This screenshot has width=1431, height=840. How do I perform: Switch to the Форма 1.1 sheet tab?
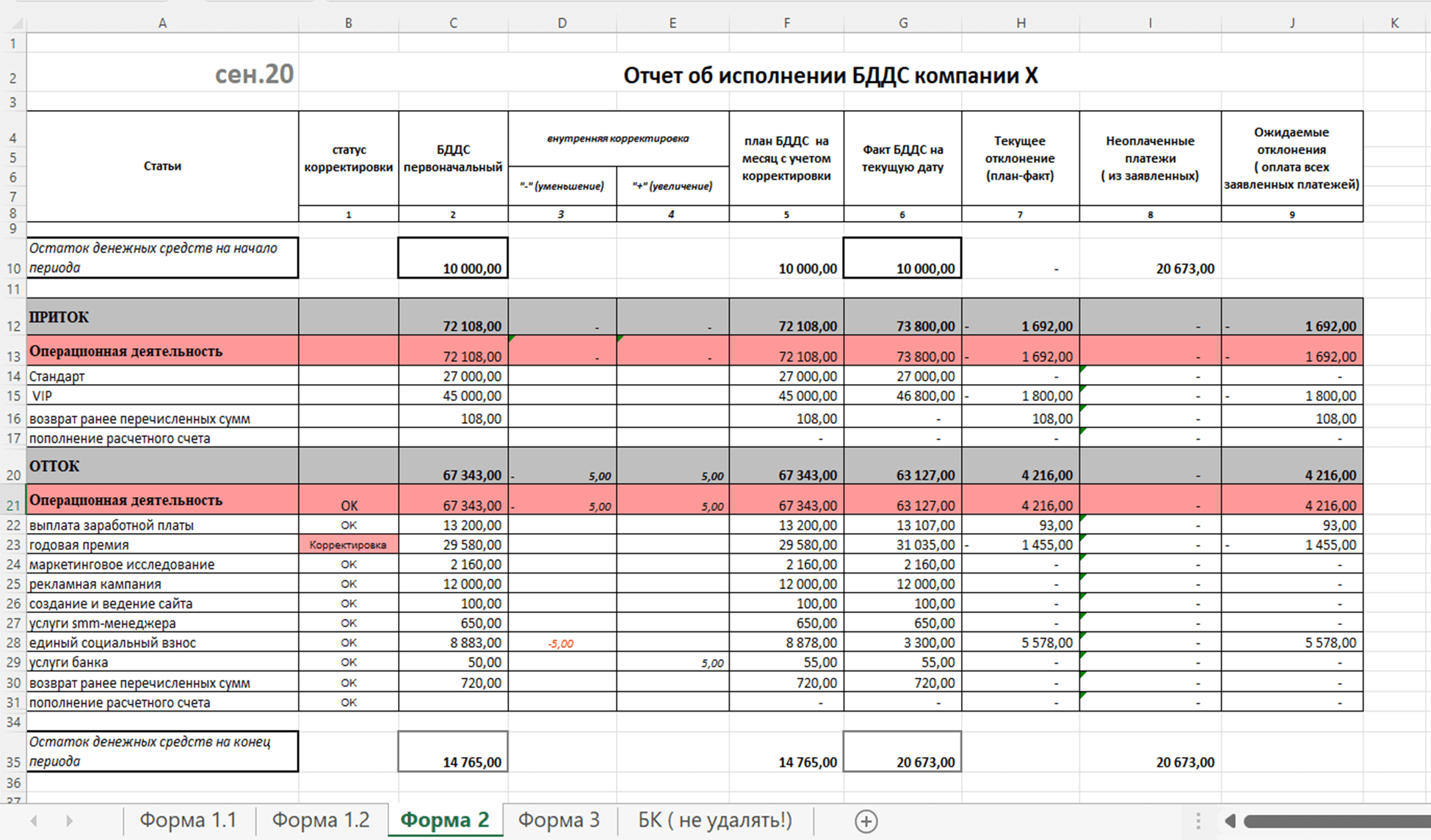tap(188, 820)
